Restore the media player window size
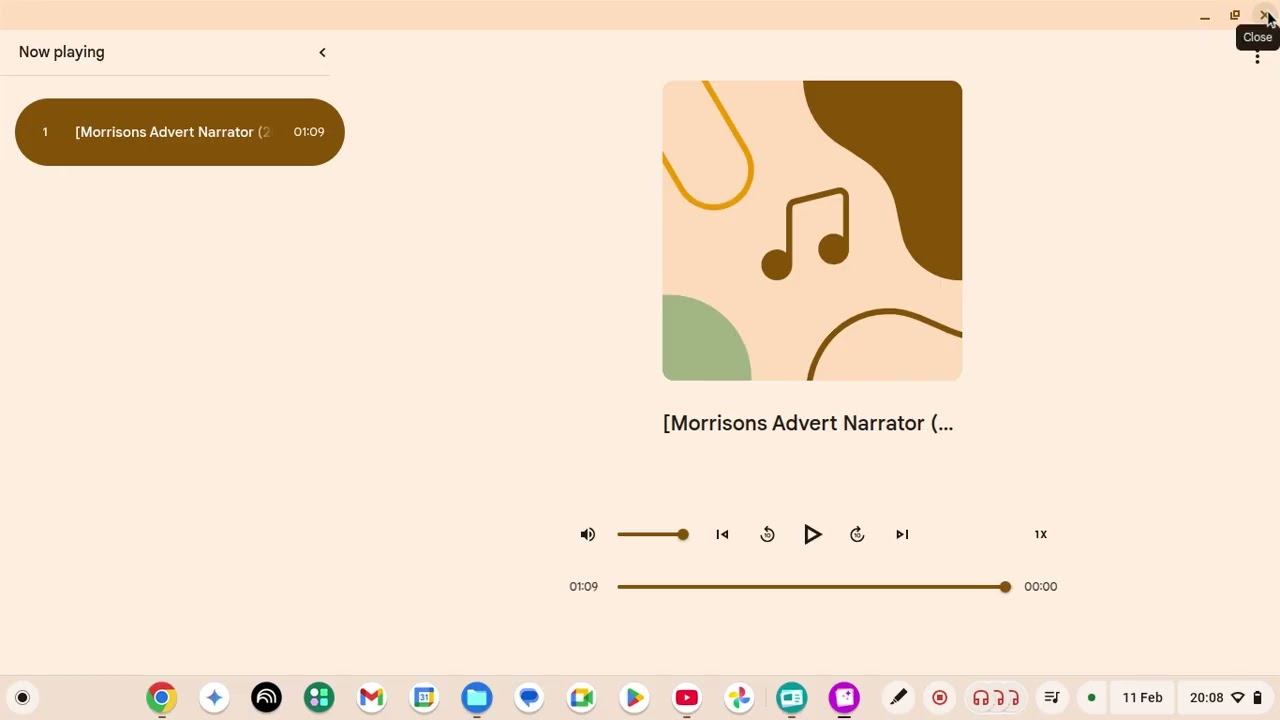 (x=1235, y=16)
